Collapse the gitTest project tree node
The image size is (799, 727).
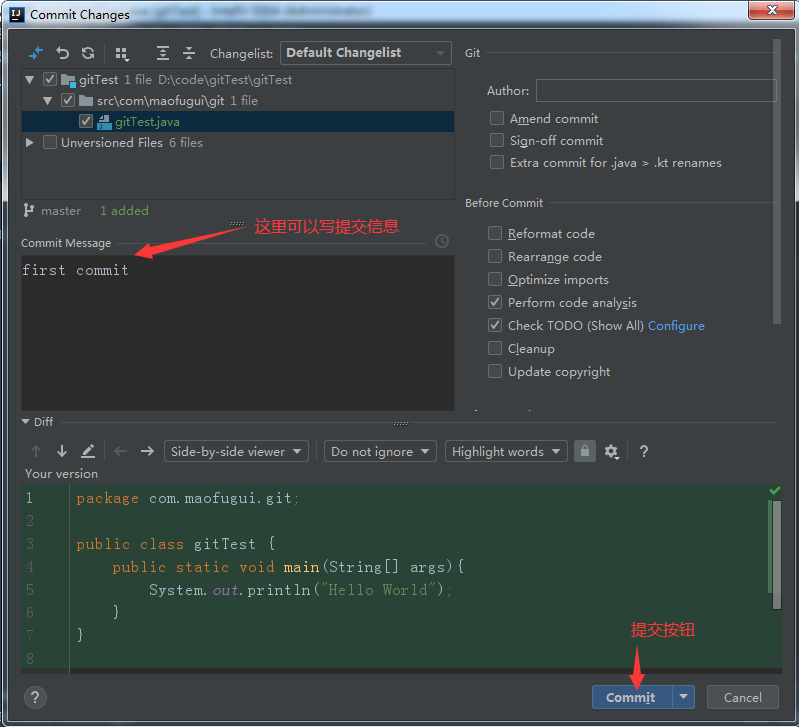[30, 79]
